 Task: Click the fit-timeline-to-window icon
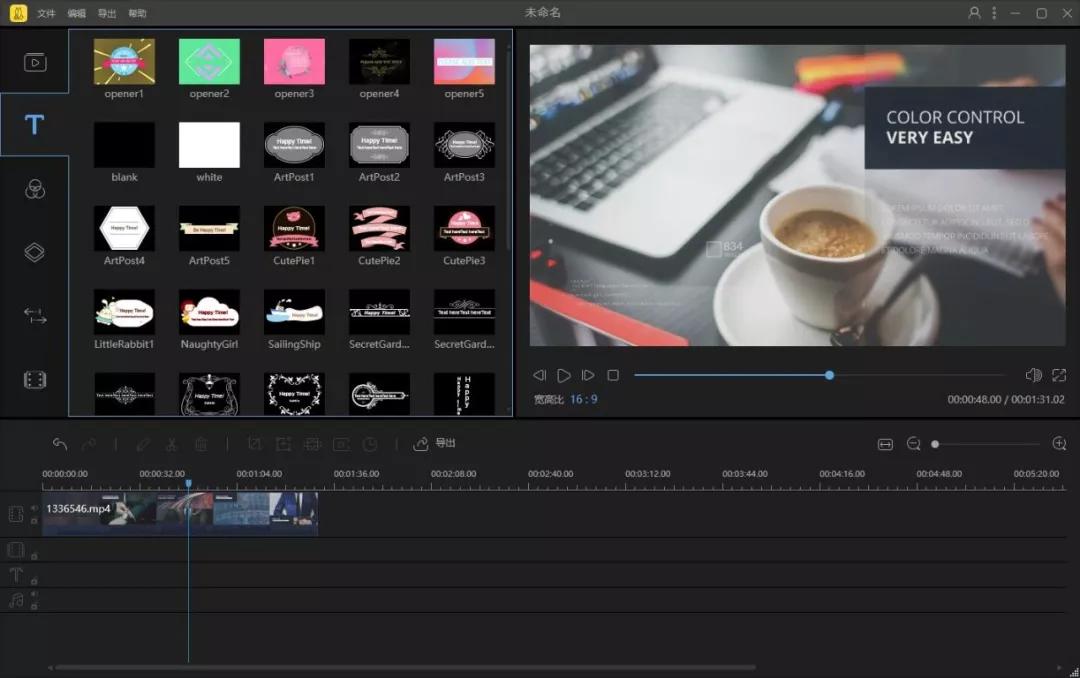885,444
